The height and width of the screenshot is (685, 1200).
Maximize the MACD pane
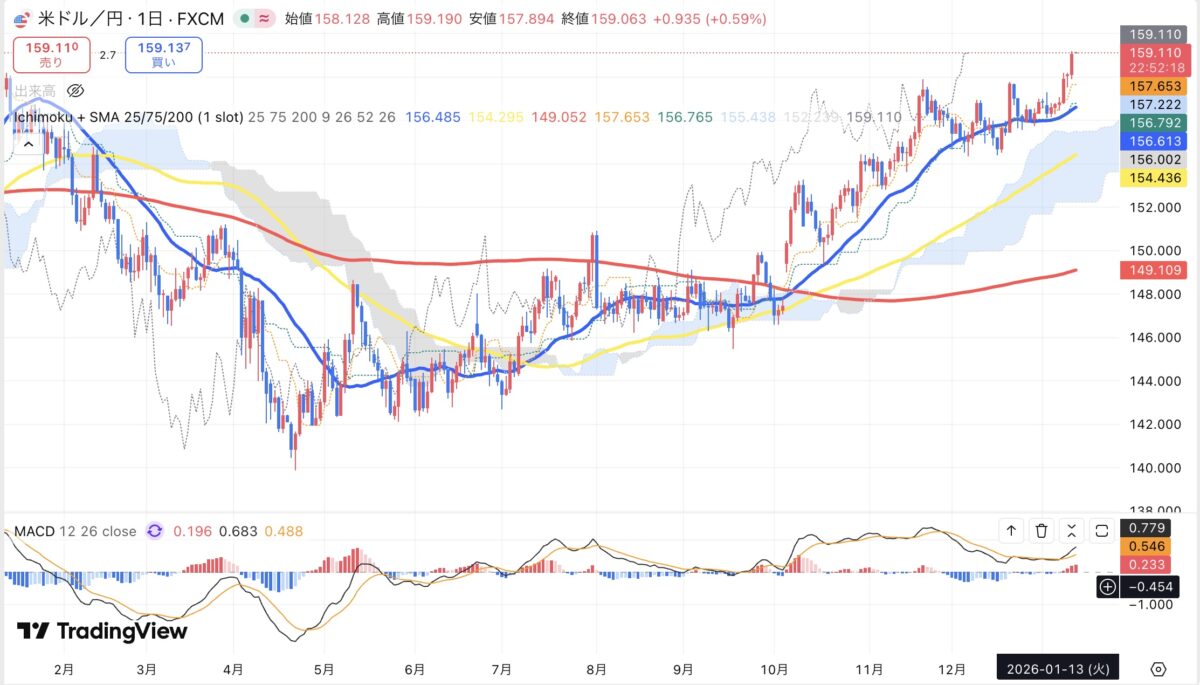pos(1102,531)
